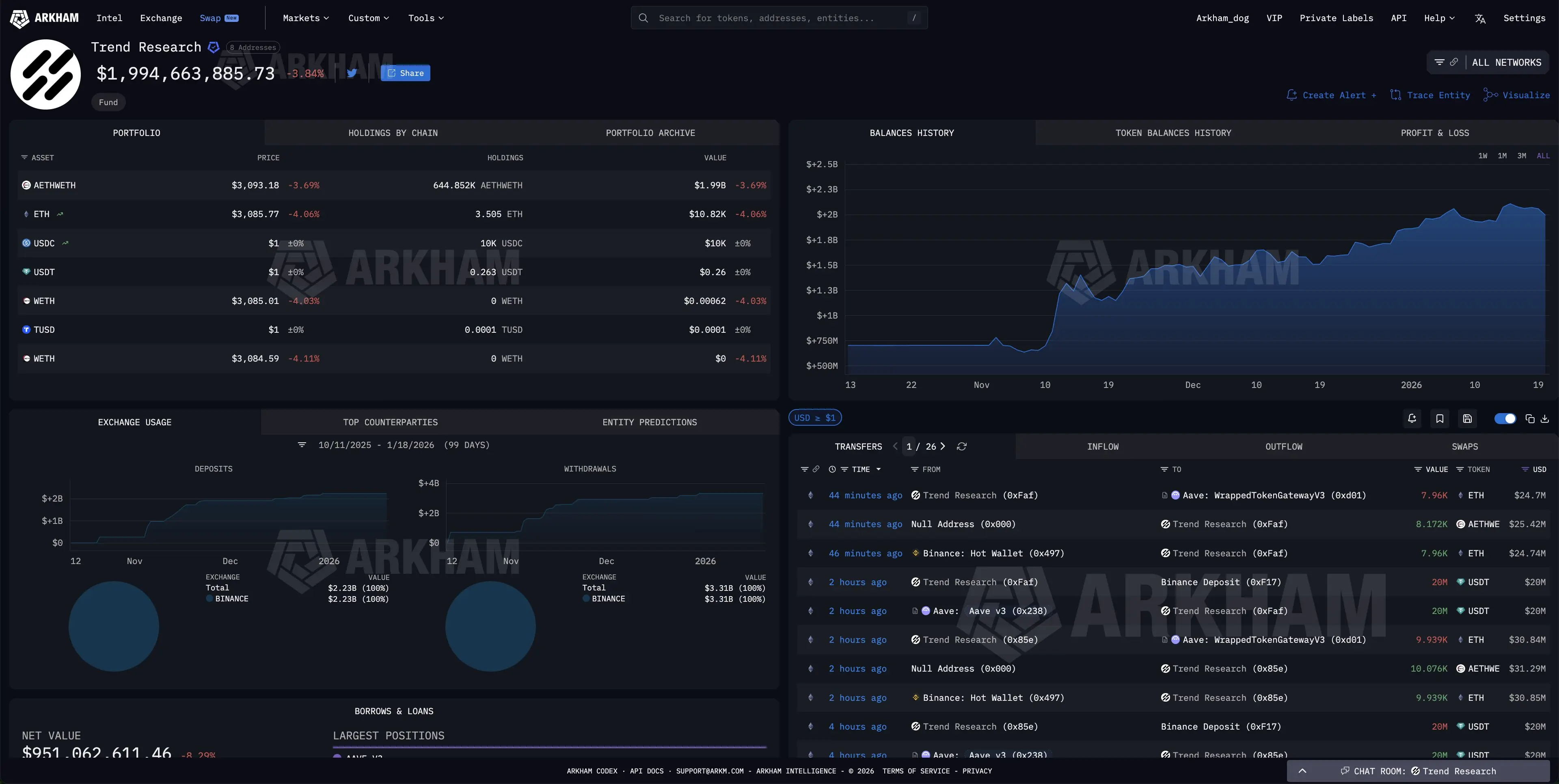1559x784 pixels.
Task: Switch to the Holdings By Chain tab
Action: click(393, 133)
